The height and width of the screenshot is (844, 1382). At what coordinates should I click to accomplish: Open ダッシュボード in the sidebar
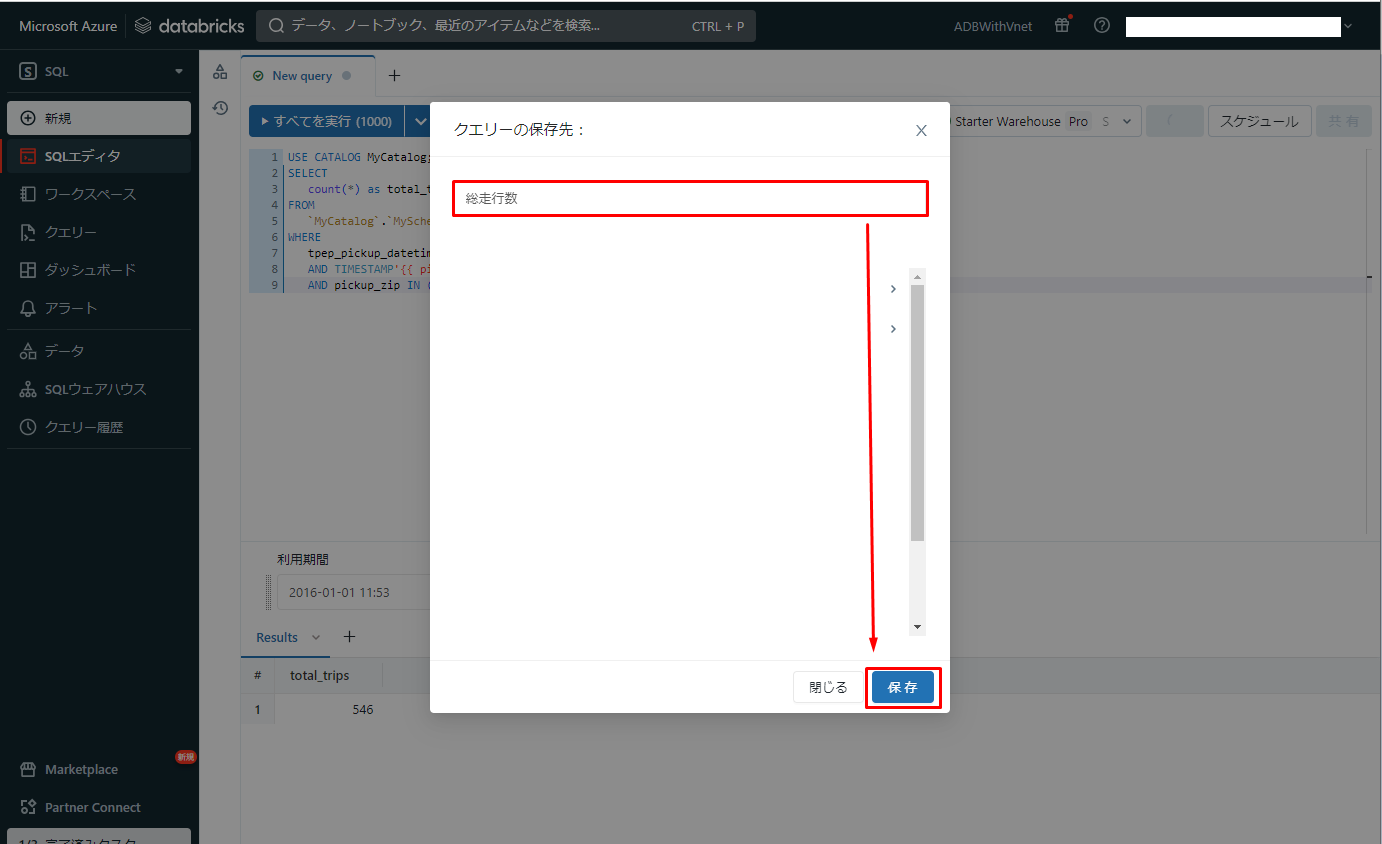99,270
